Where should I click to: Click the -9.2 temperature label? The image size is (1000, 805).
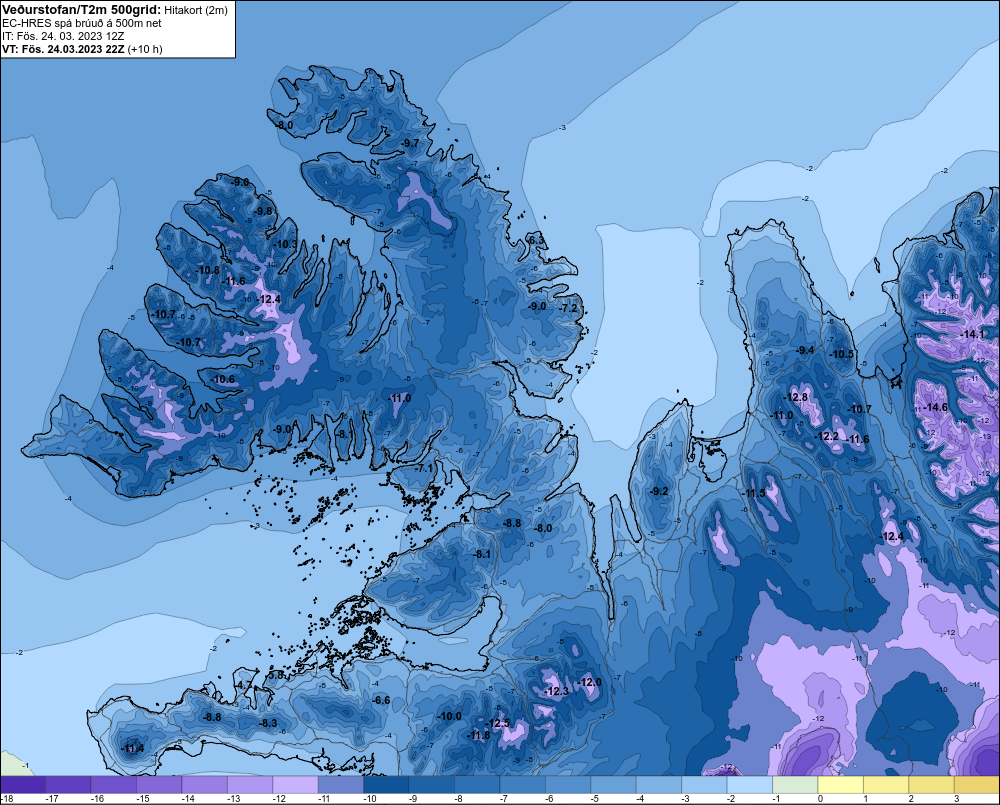pos(659,491)
